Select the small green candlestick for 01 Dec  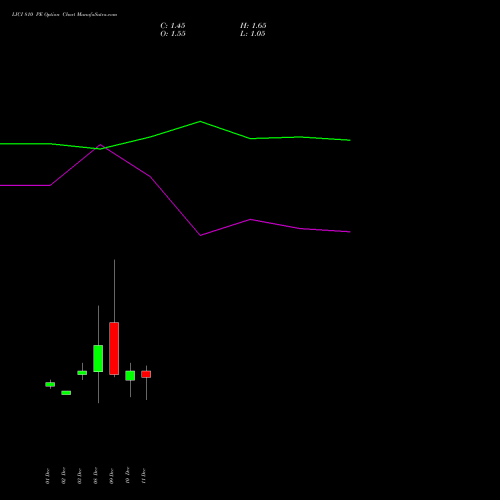(x=50, y=384)
